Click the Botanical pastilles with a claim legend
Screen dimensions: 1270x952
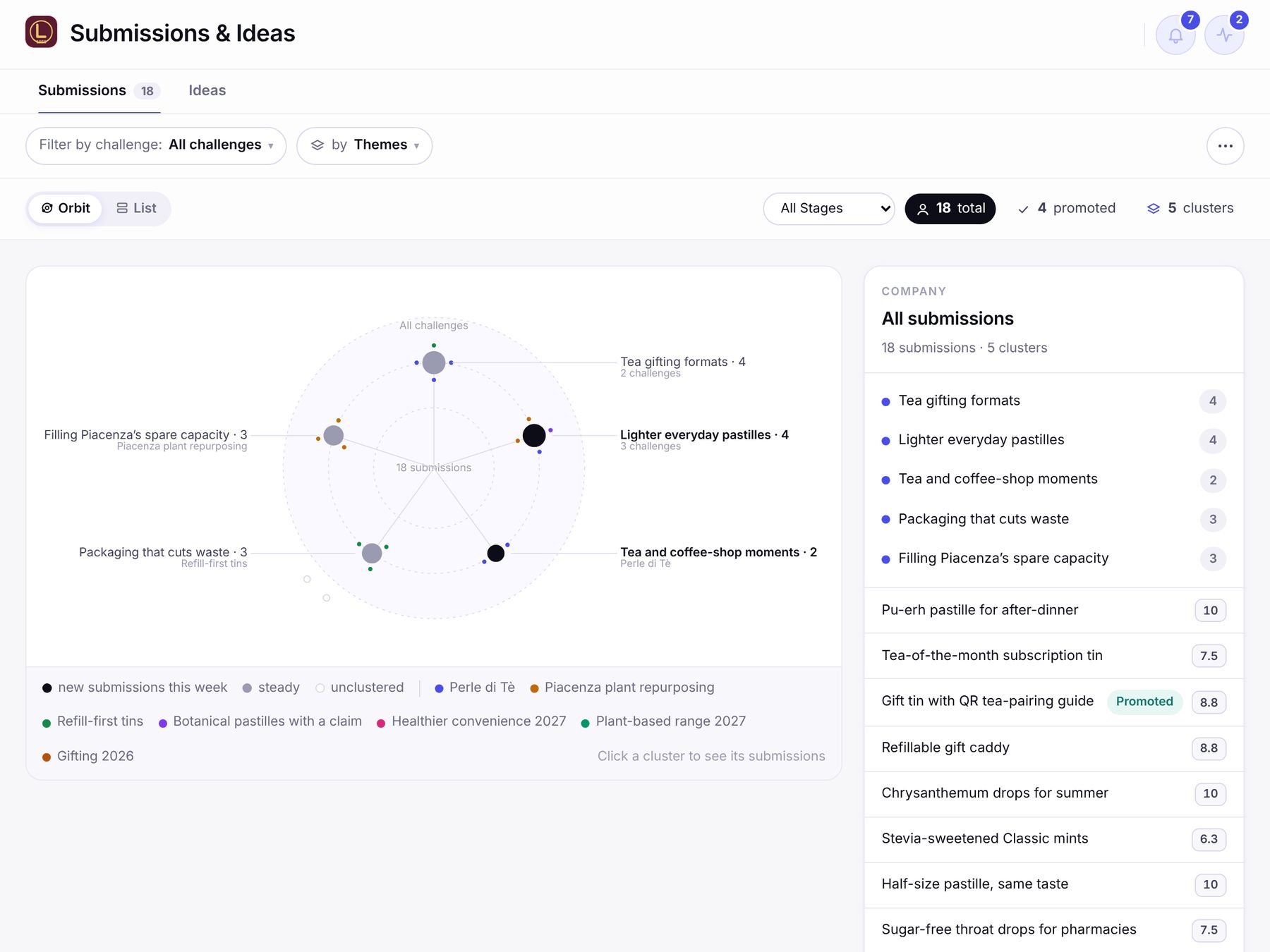click(x=260, y=721)
